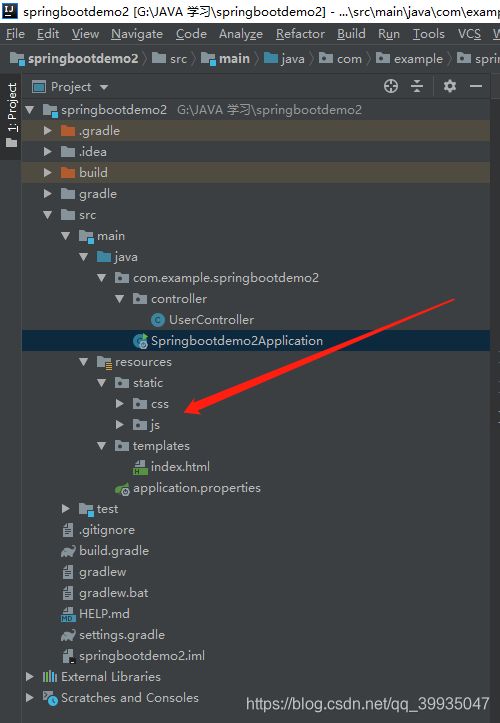
Task: Click the locate/scroll from source crosshair icon
Action: [391, 86]
